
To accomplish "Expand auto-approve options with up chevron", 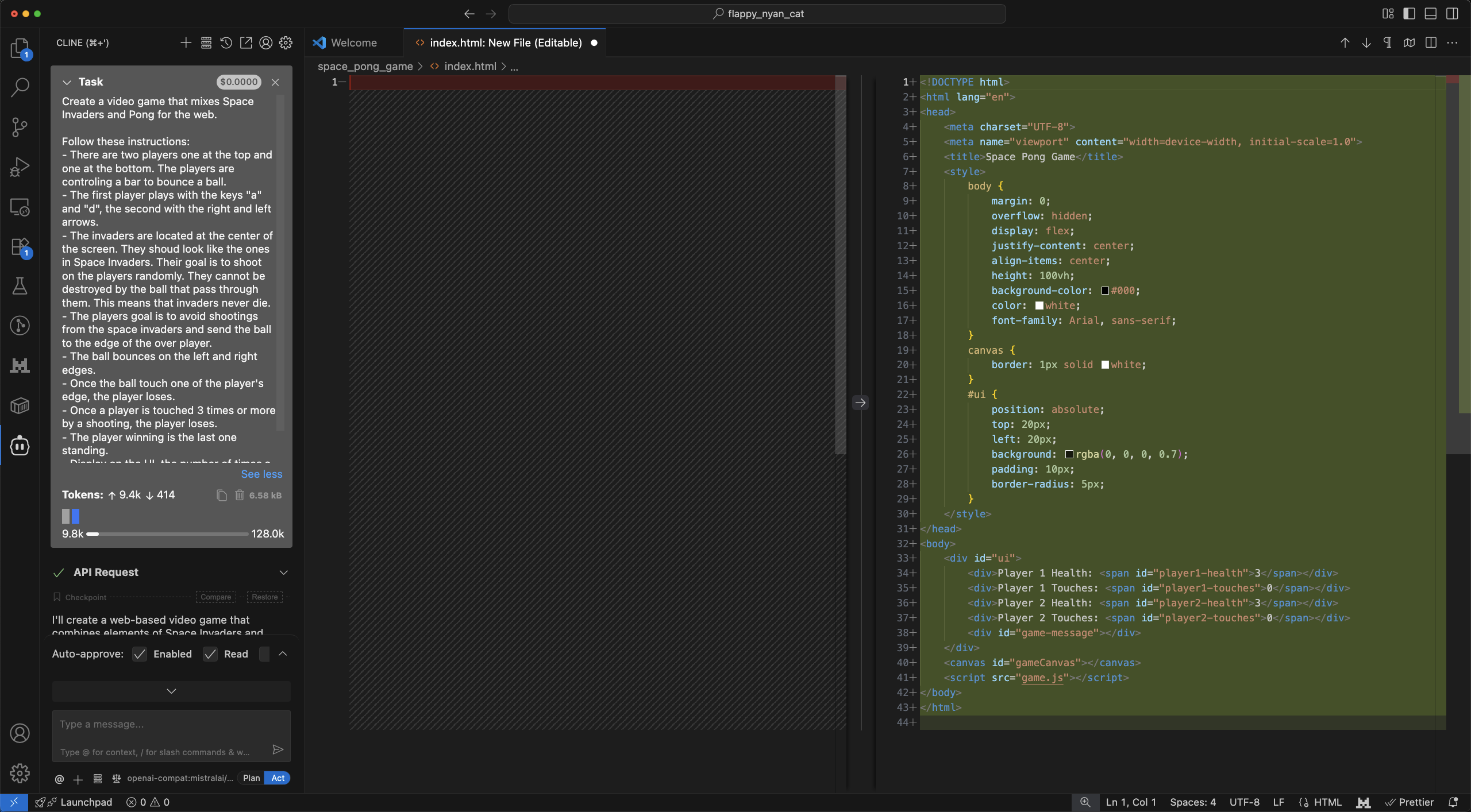I will point(283,654).
